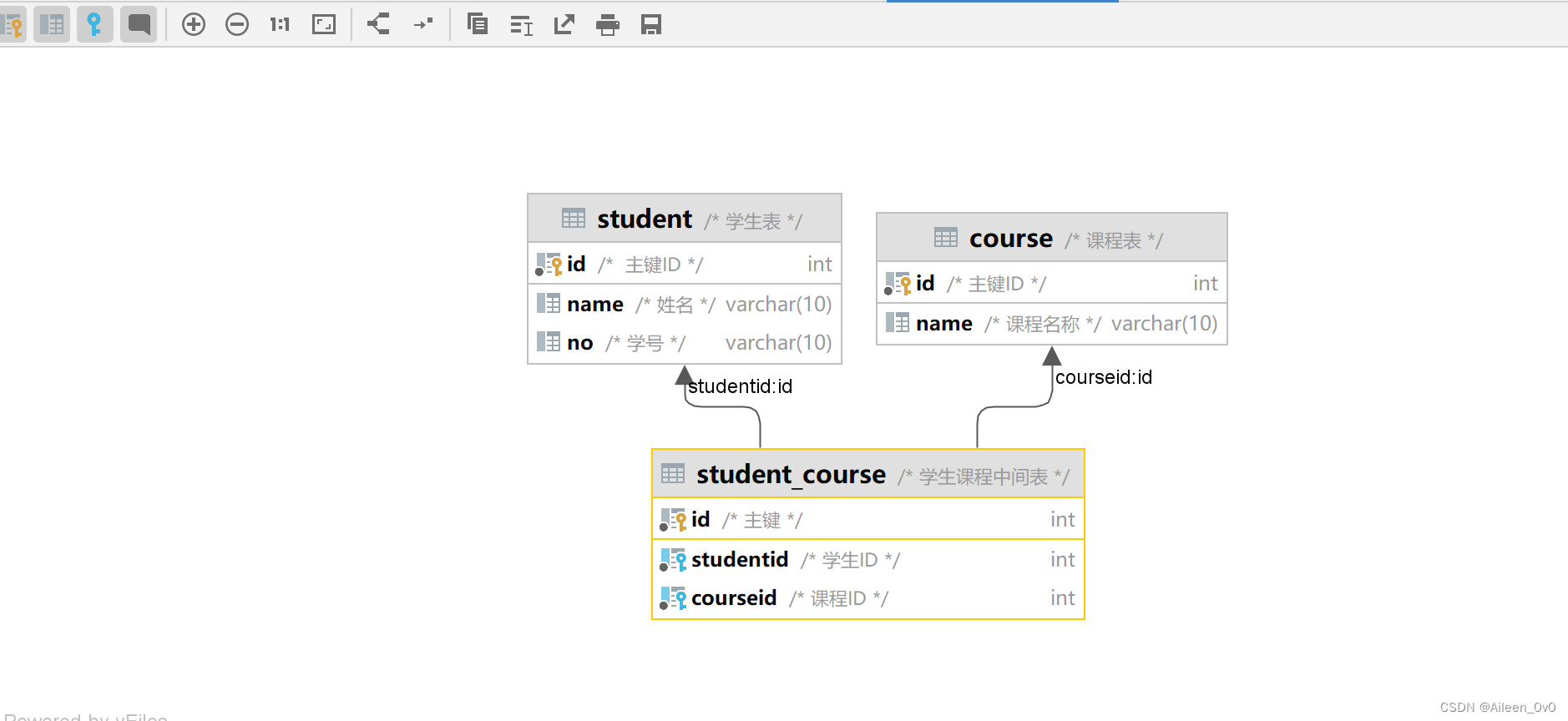This screenshot has width=1568, height=721.
Task: Click column icon of course name
Action: 898,323
